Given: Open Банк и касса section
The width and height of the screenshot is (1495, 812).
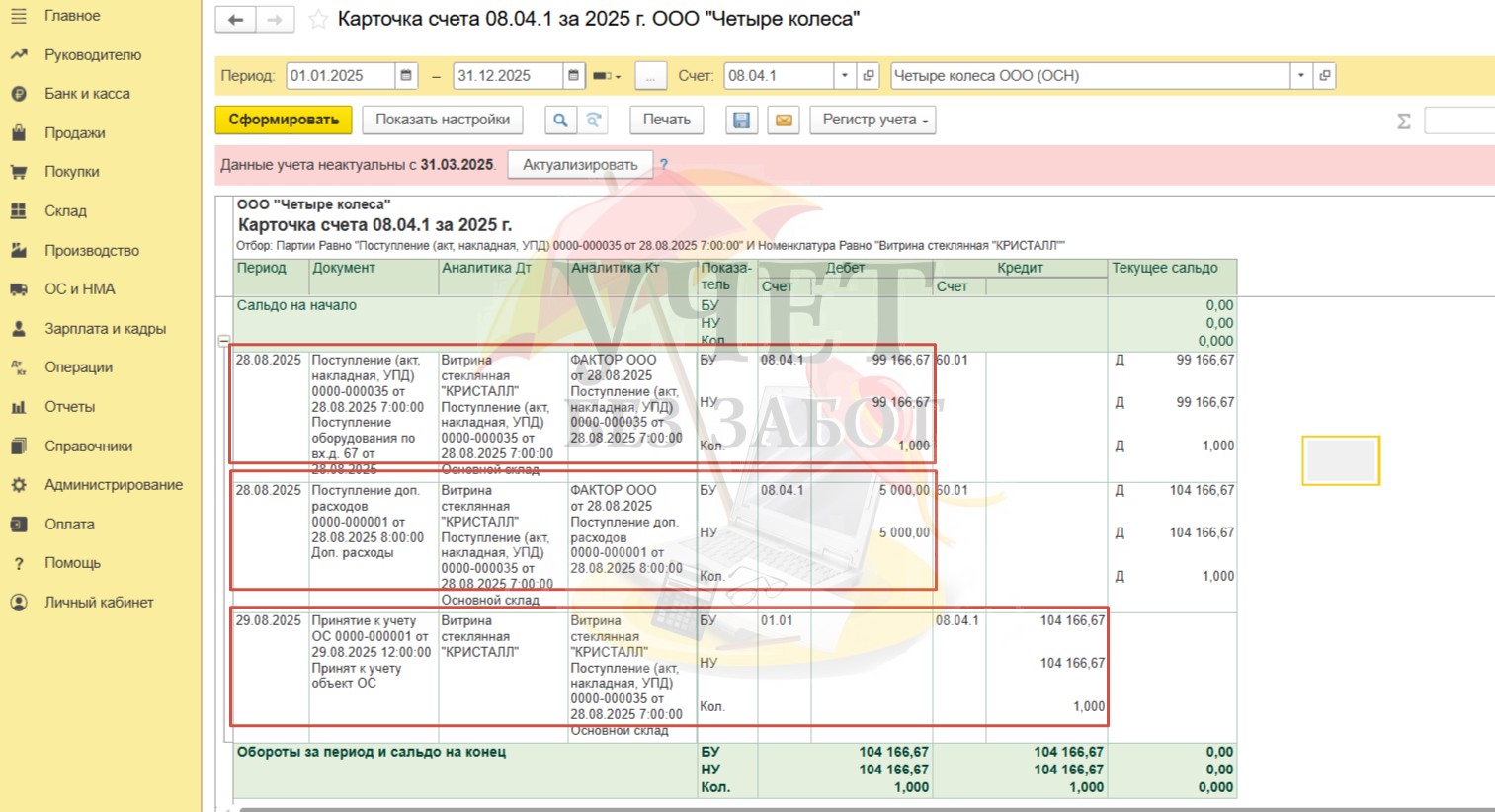Looking at the screenshot, I should click(87, 94).
